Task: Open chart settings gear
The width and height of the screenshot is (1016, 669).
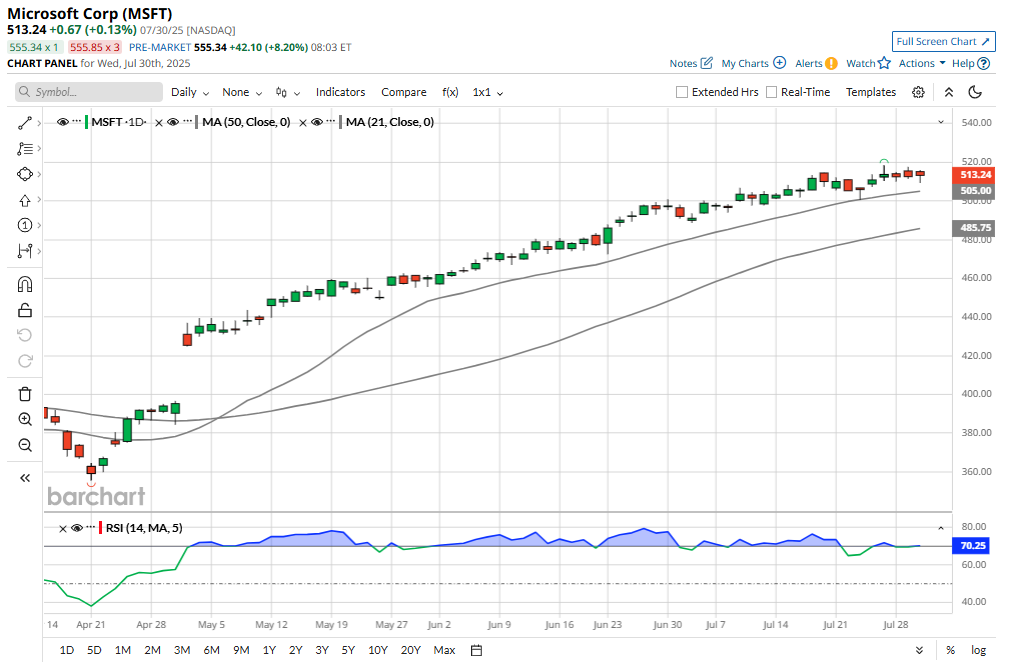Action: (918, 92)
